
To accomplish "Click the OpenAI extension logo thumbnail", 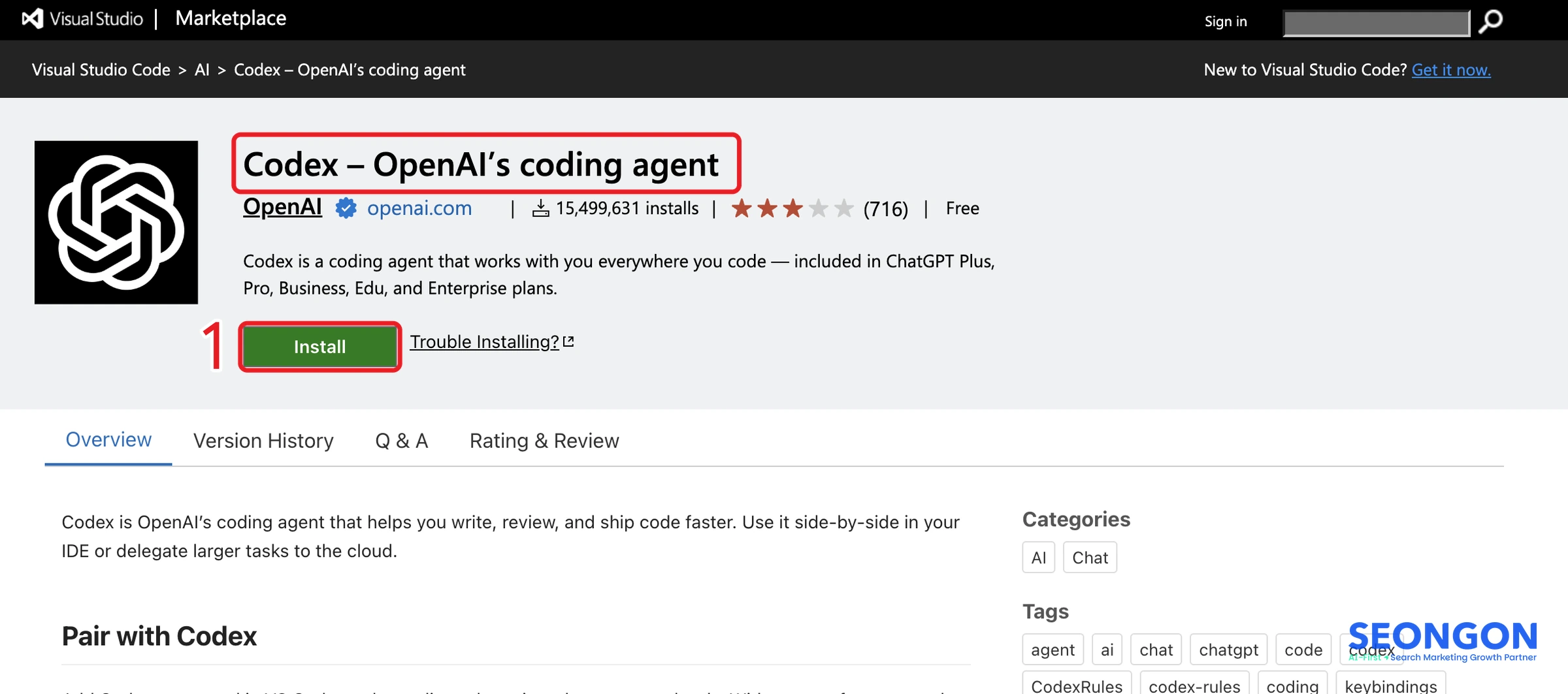I will (116, 223).
